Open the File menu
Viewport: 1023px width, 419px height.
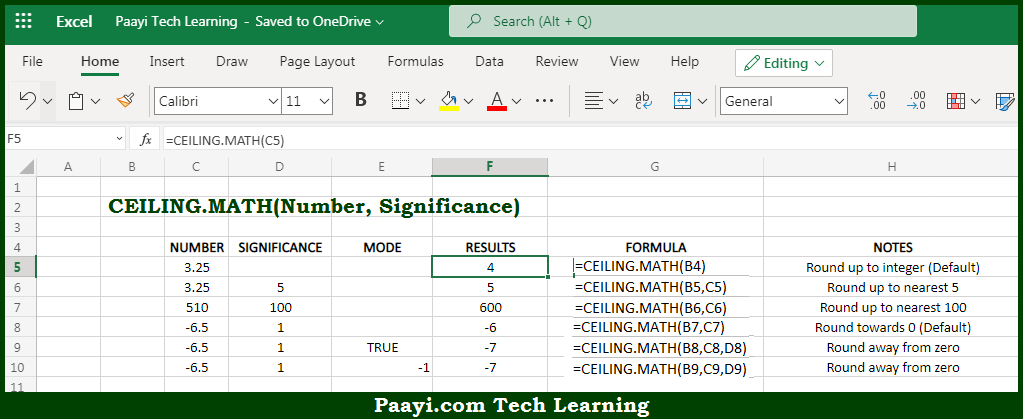(32, 61)
